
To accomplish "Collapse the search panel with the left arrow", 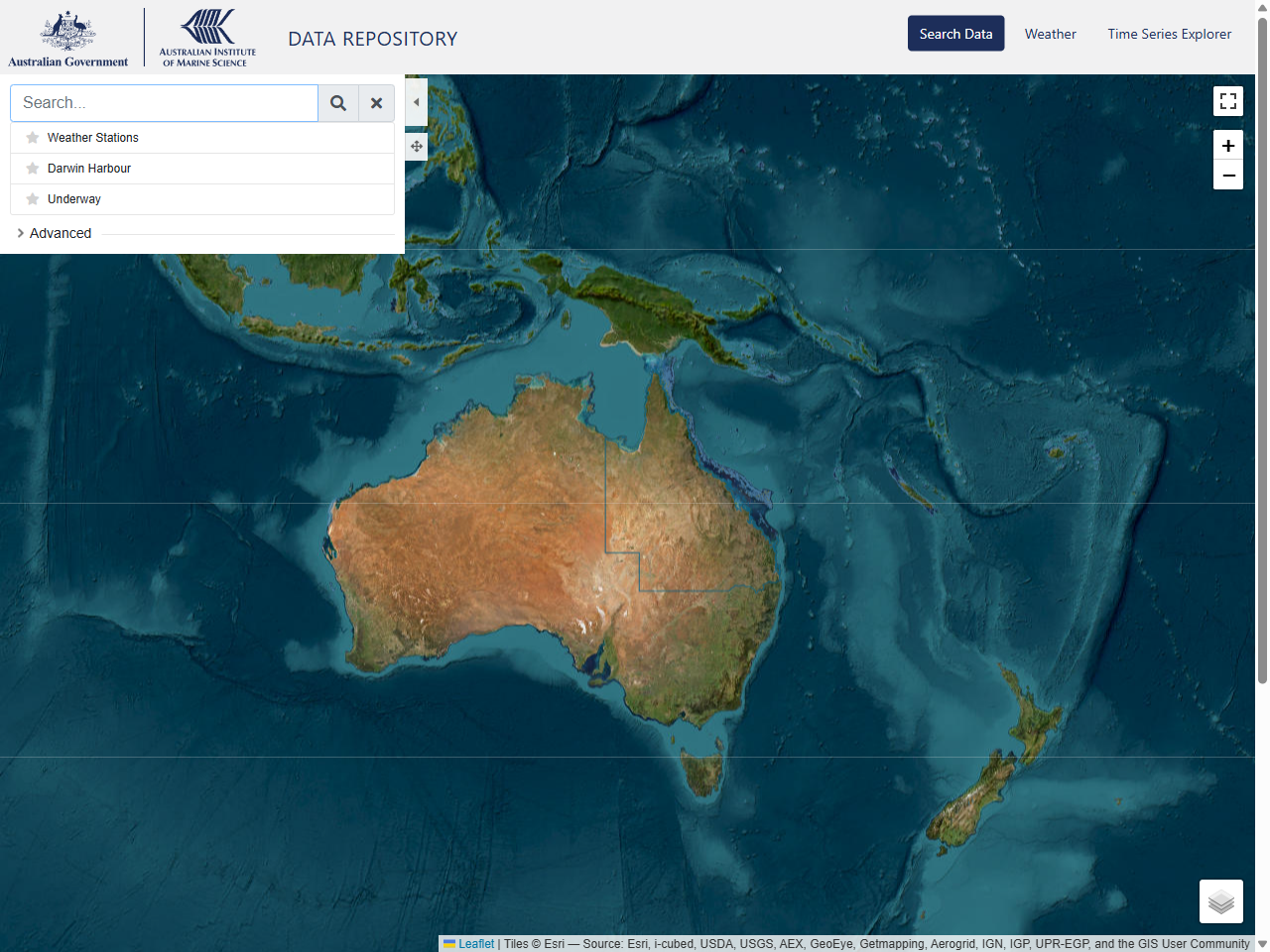I will click(x=417, y=102).
